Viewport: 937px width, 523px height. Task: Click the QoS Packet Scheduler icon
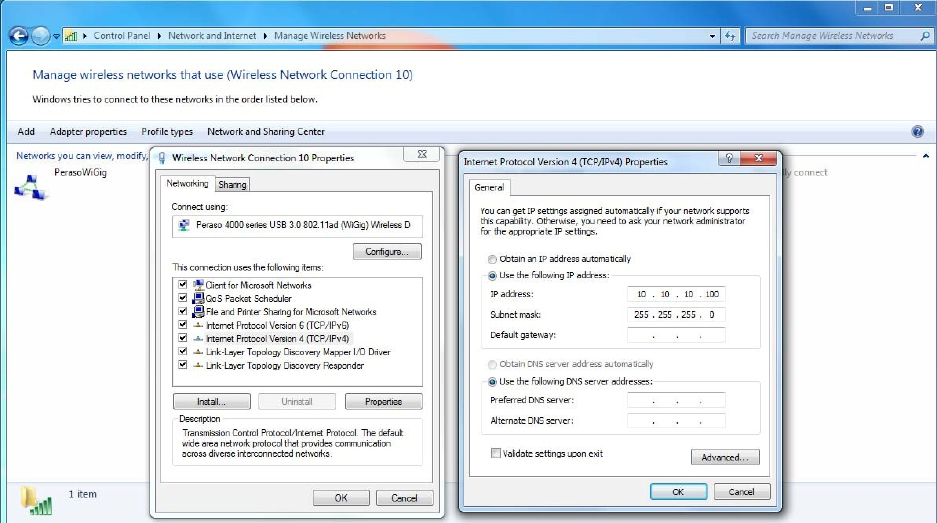[x=198, y=298]
